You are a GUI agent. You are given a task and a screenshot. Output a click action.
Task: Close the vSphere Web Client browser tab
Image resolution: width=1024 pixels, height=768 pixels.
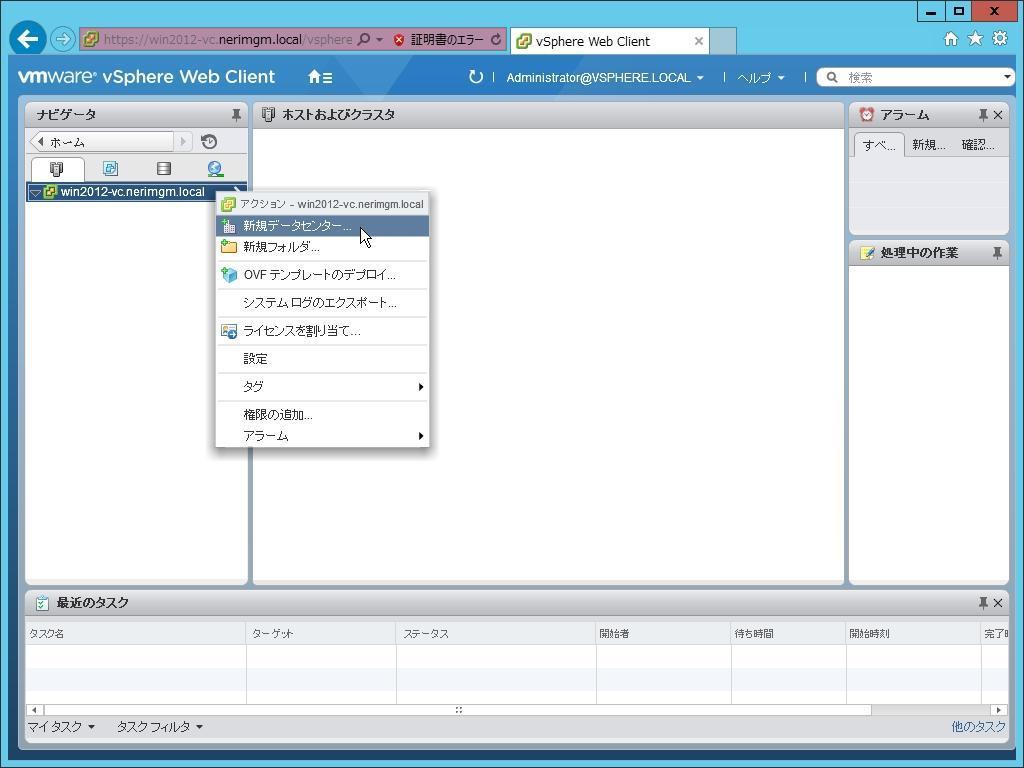[x=699, y=41]
